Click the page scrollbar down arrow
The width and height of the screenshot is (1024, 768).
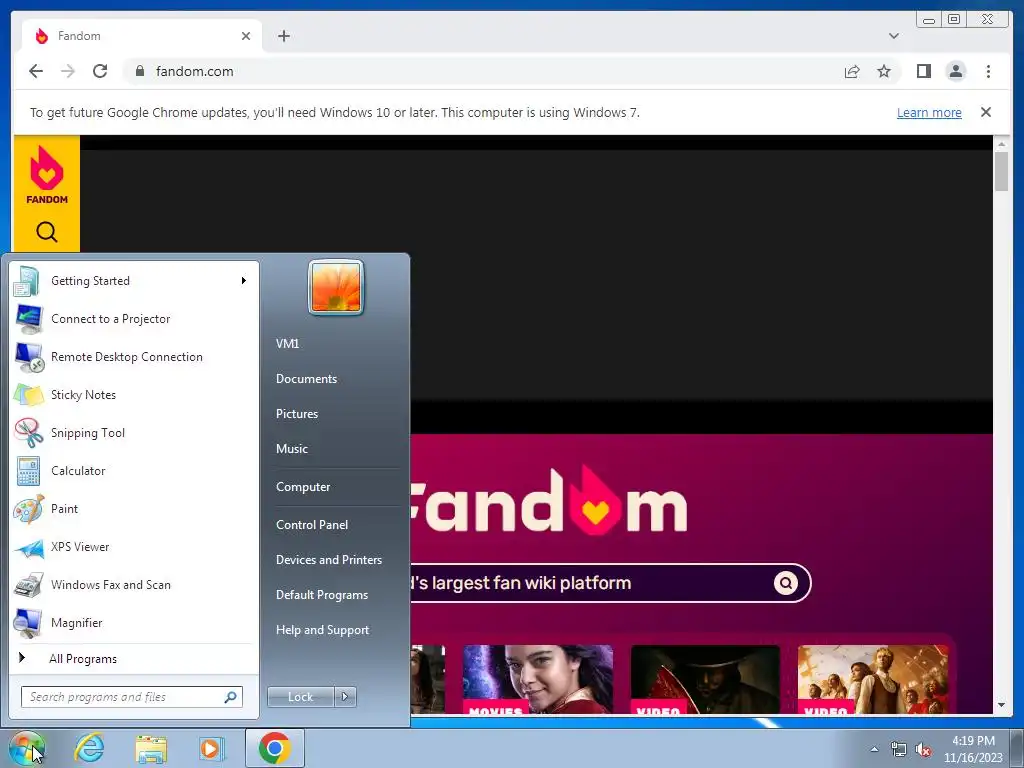click(x=1001, y=705)
